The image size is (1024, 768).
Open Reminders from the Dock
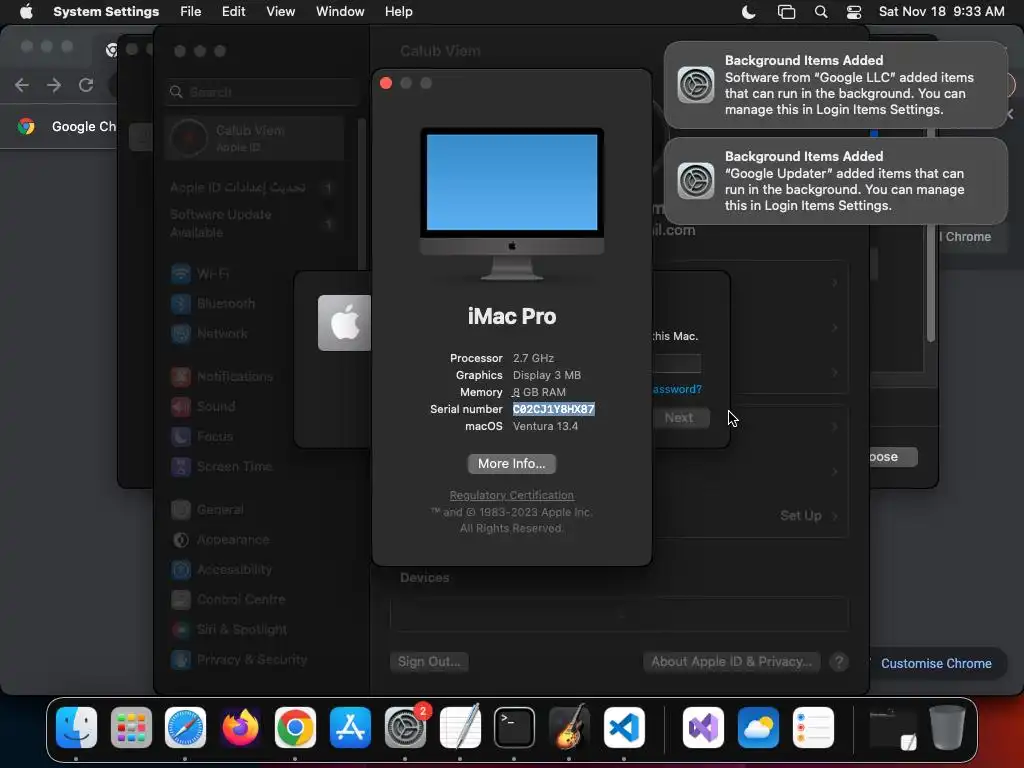[x=813, y=727]
